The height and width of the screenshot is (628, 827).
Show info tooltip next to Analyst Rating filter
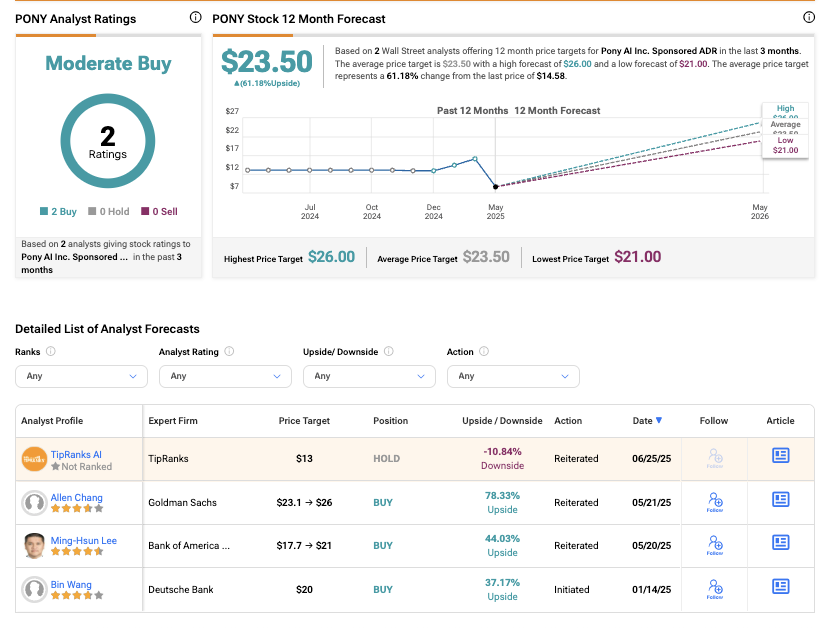coord(229,351)
